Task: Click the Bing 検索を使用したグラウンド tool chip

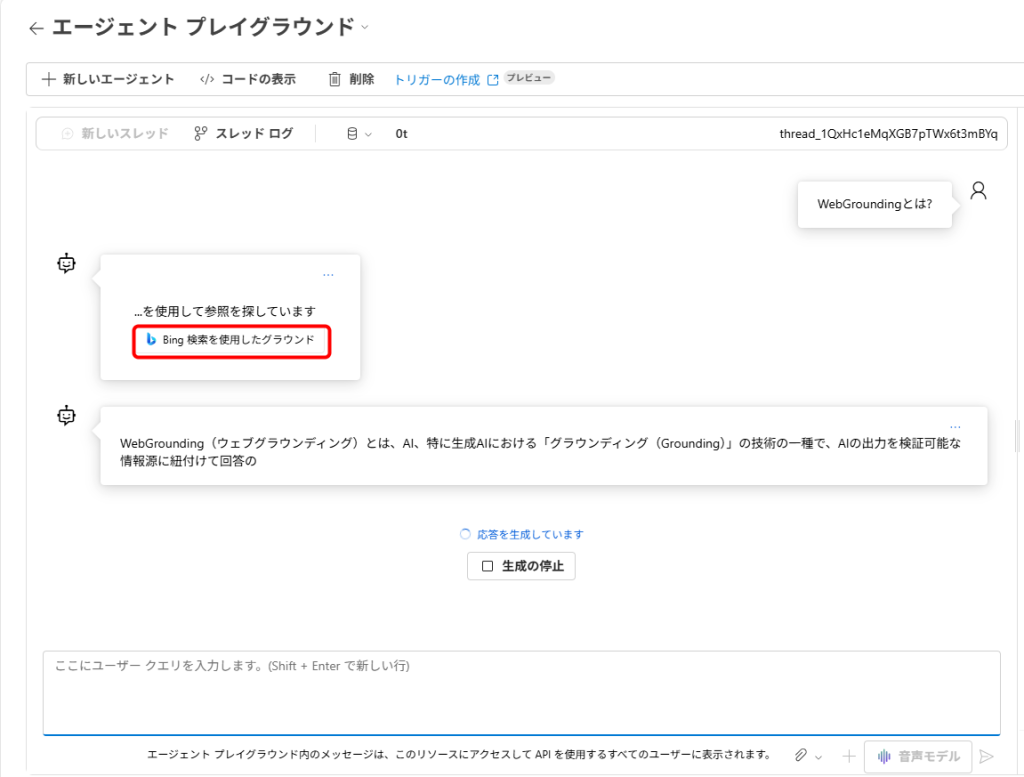Action: [231, 340]
